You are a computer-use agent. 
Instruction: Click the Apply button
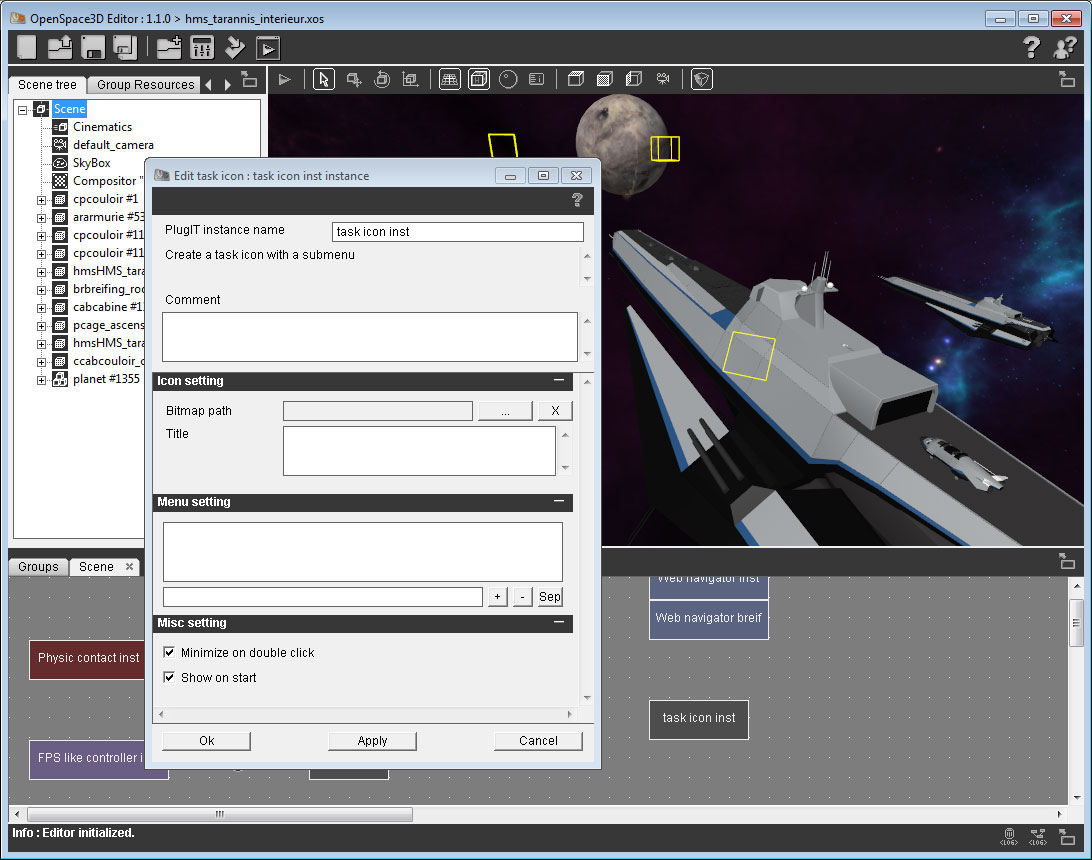pyautogui.click(x=372, y=741)
